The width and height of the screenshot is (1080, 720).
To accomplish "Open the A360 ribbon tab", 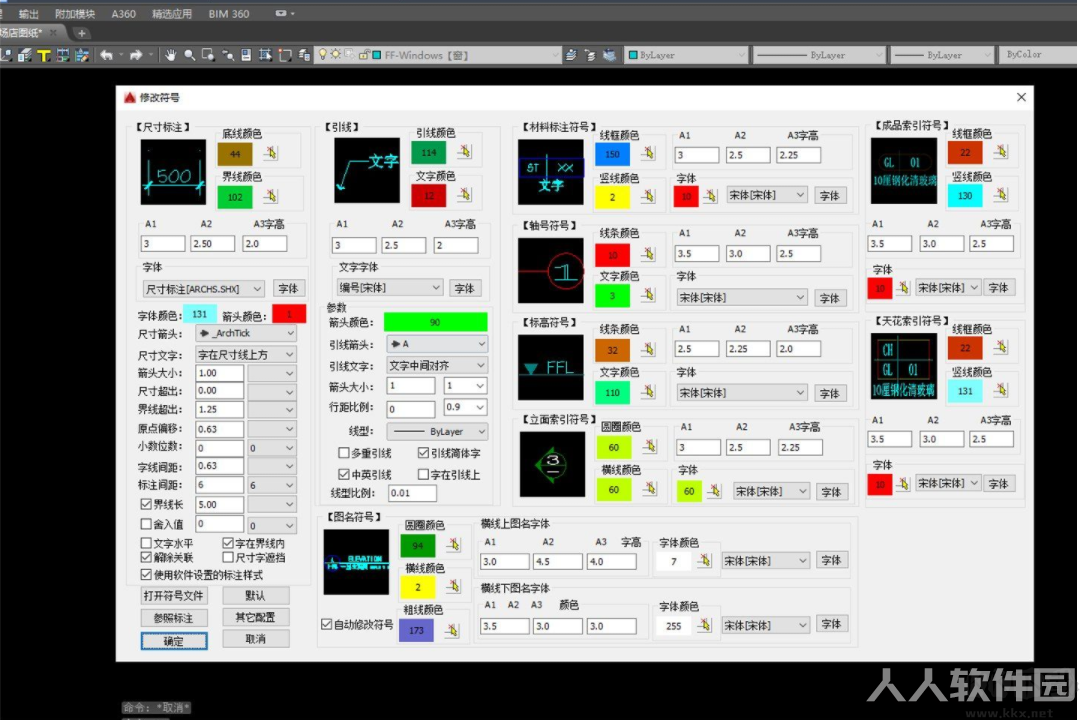I will click(123, 14).
